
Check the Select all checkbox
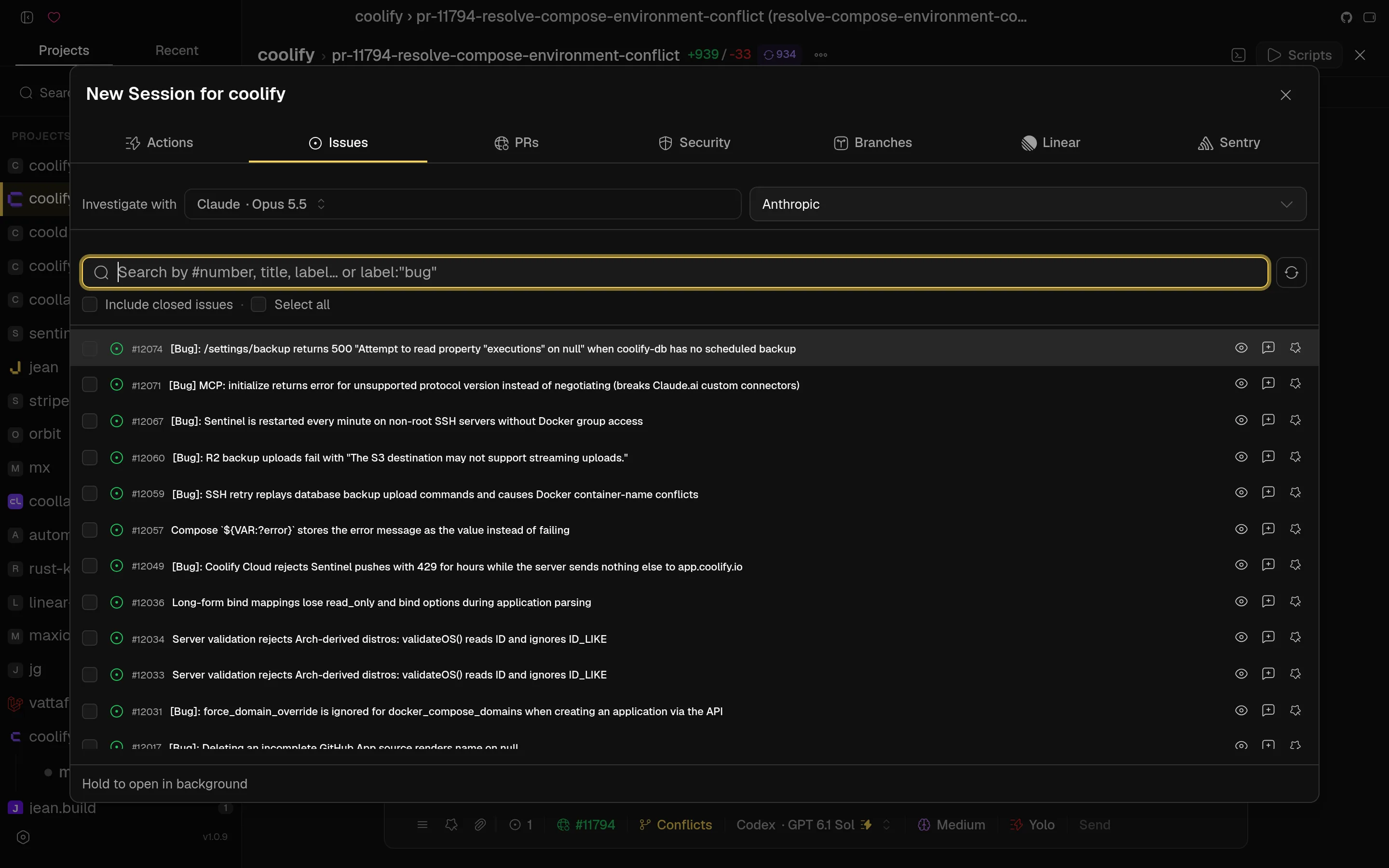pos(259,305)
